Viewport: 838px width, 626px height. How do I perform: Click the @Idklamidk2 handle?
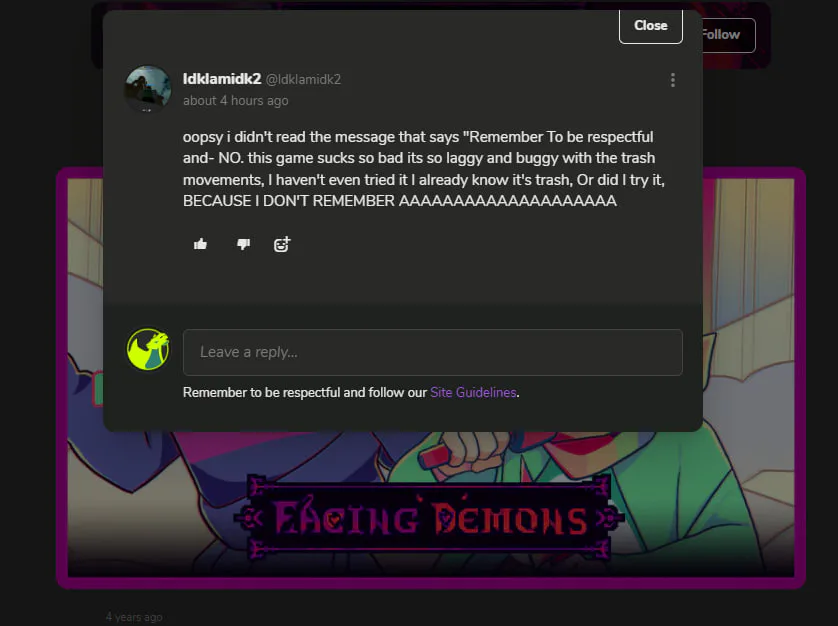[303, 80]
